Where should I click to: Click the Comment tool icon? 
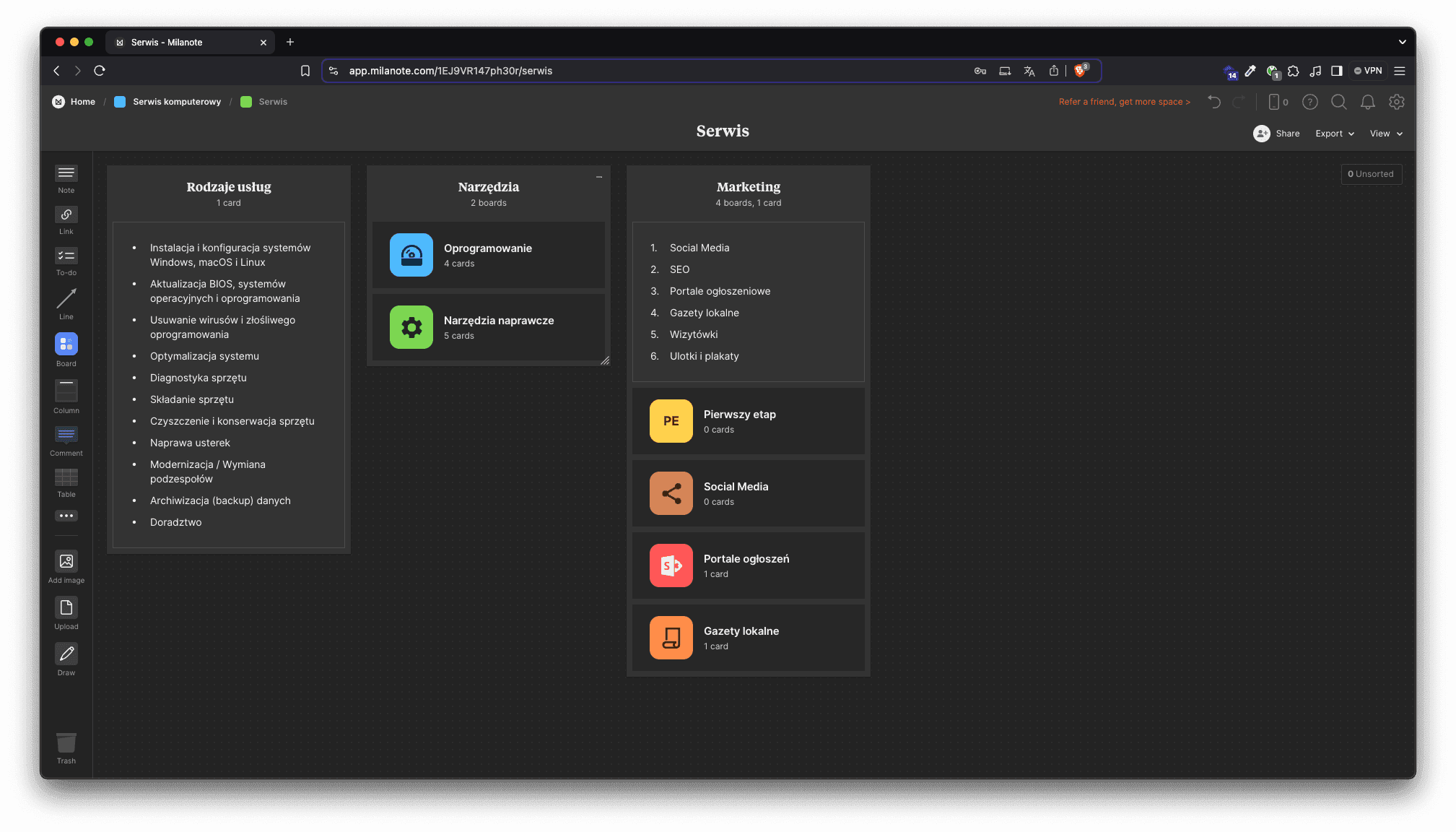coord(66,434)
